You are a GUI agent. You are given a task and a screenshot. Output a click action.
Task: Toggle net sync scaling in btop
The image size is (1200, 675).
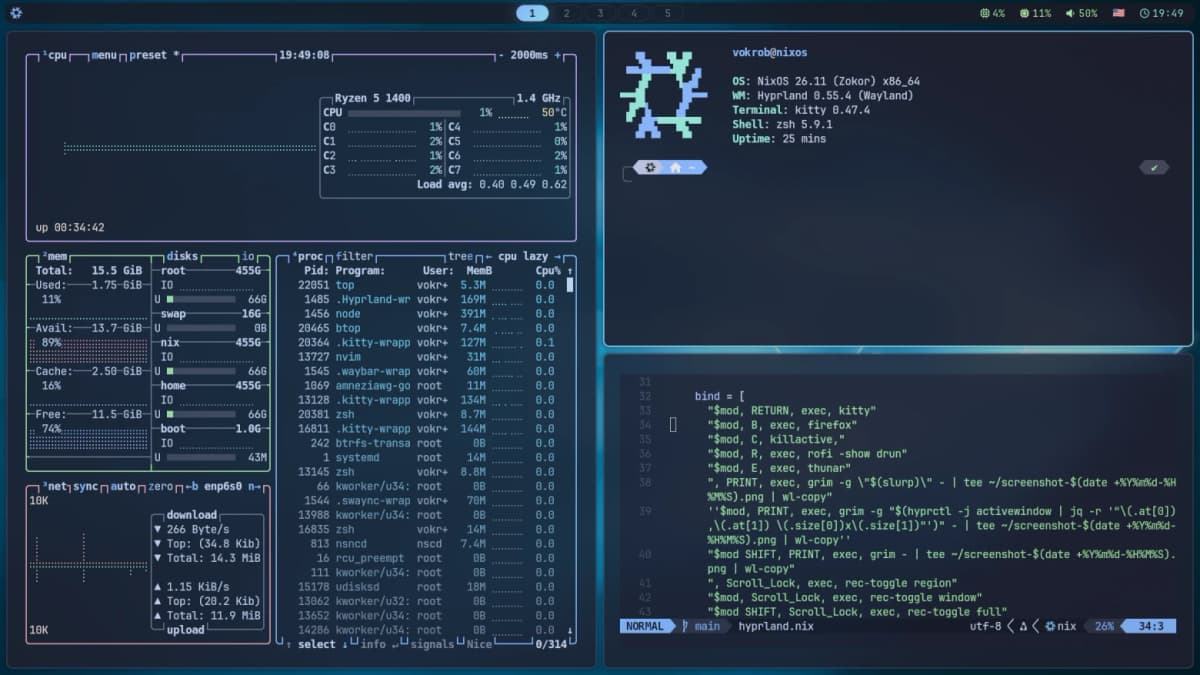[x=86, y=486]
